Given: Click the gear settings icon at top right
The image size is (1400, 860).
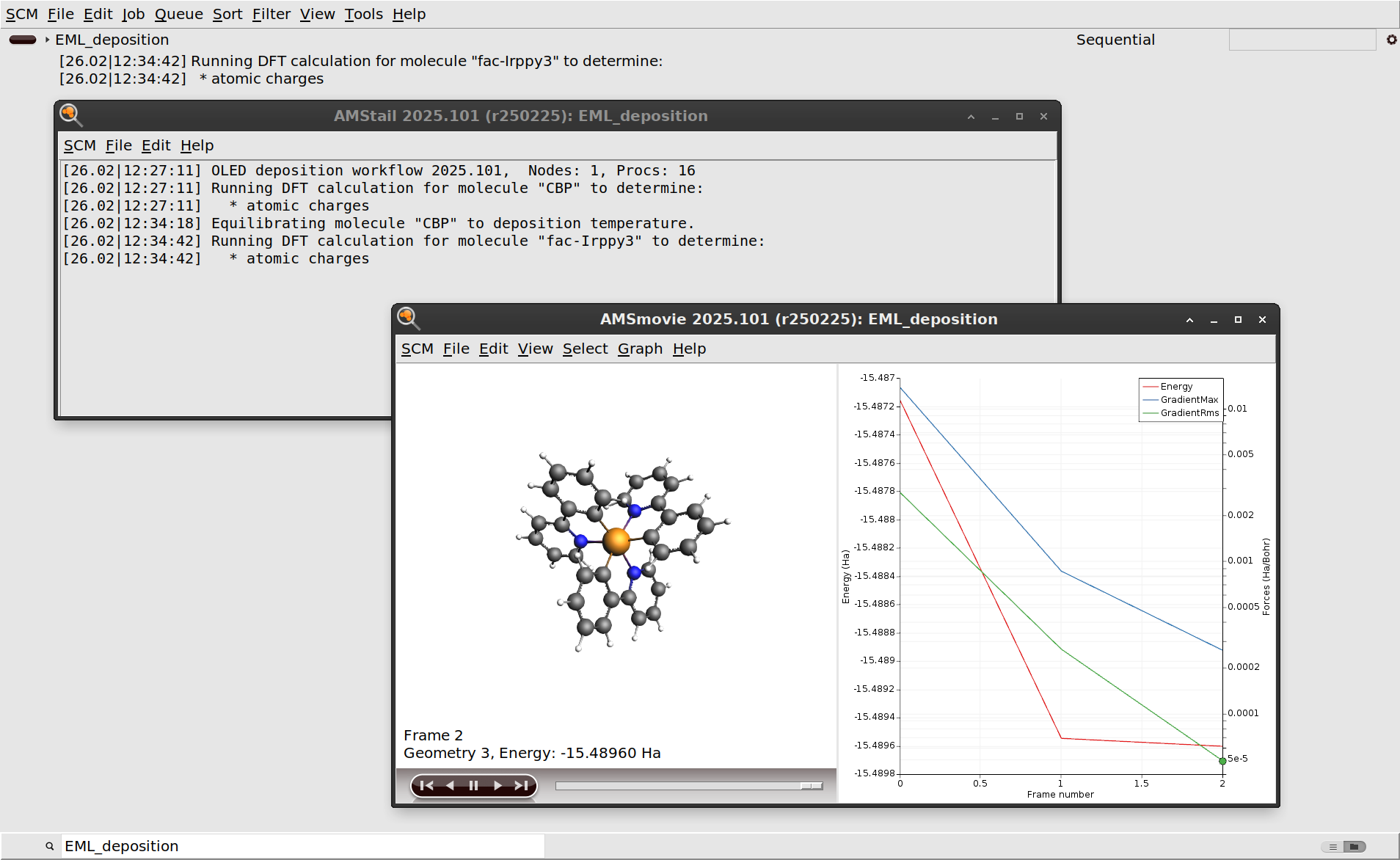Looking at the screenshot, I should 1391,40.
